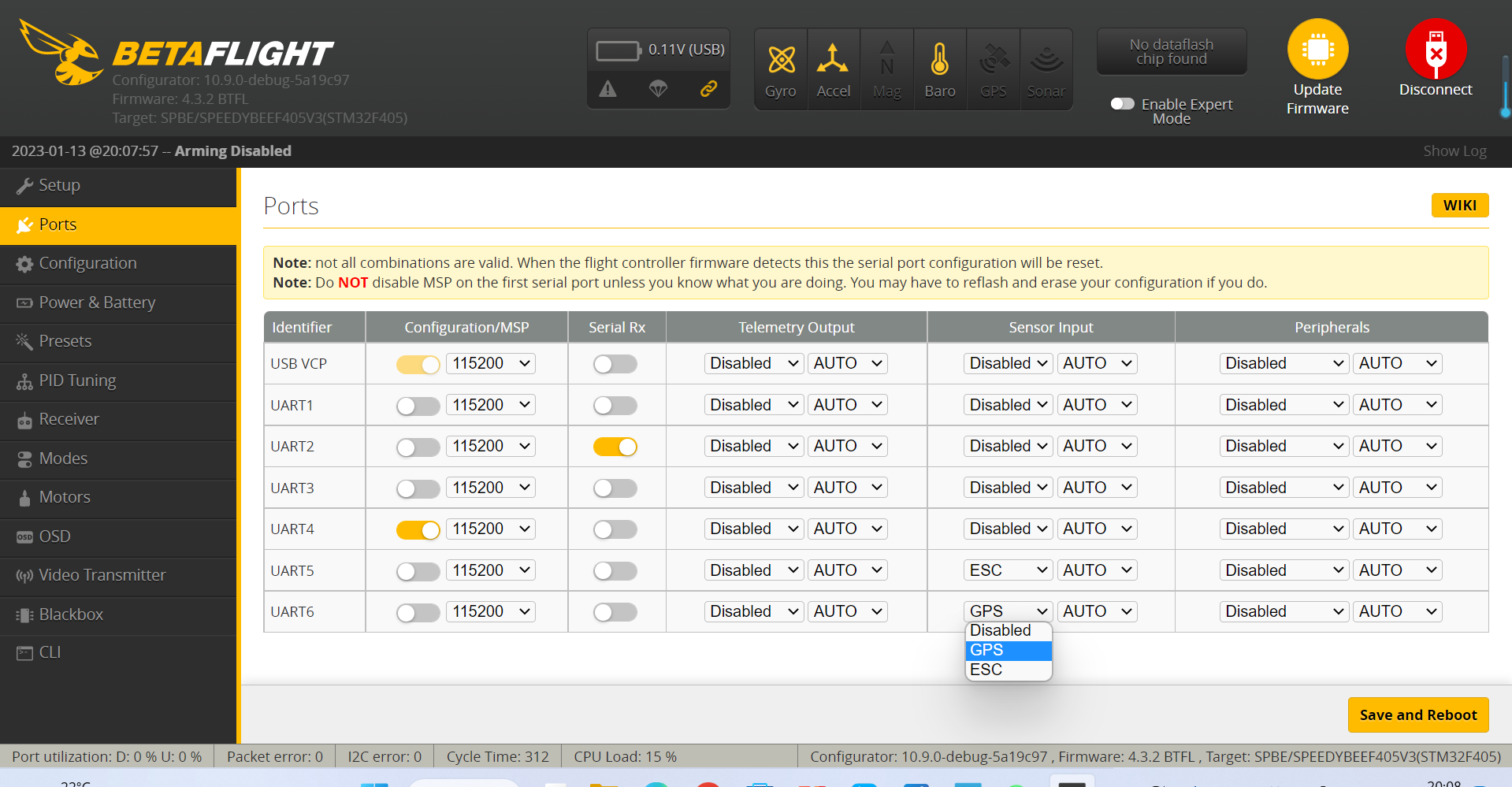Select GPS in the open dropdown list
This screenshot has width=1512, height=787.
1009,651
